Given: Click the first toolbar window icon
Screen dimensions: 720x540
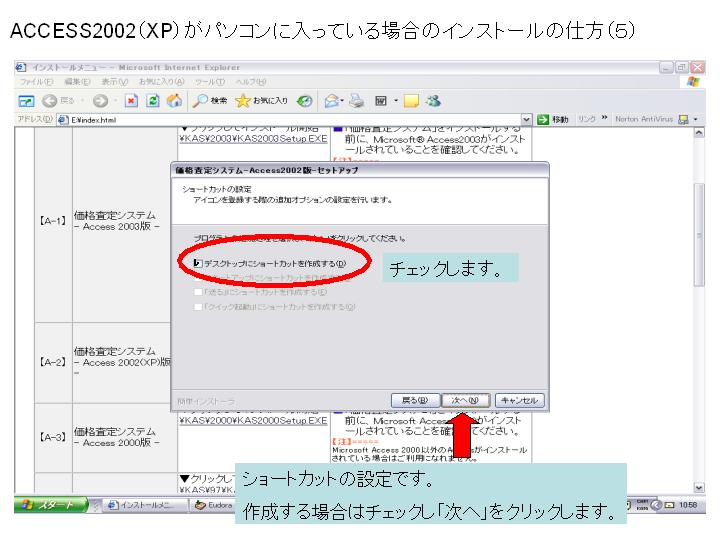Looking at the screenshot, I should click(26, 101).
